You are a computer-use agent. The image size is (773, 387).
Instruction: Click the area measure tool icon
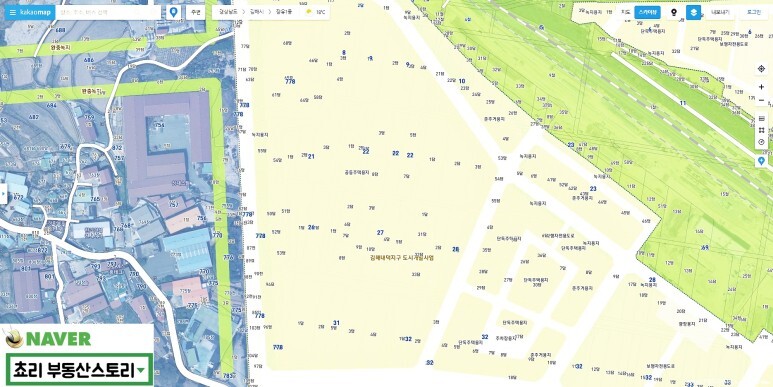pos(761,130)
